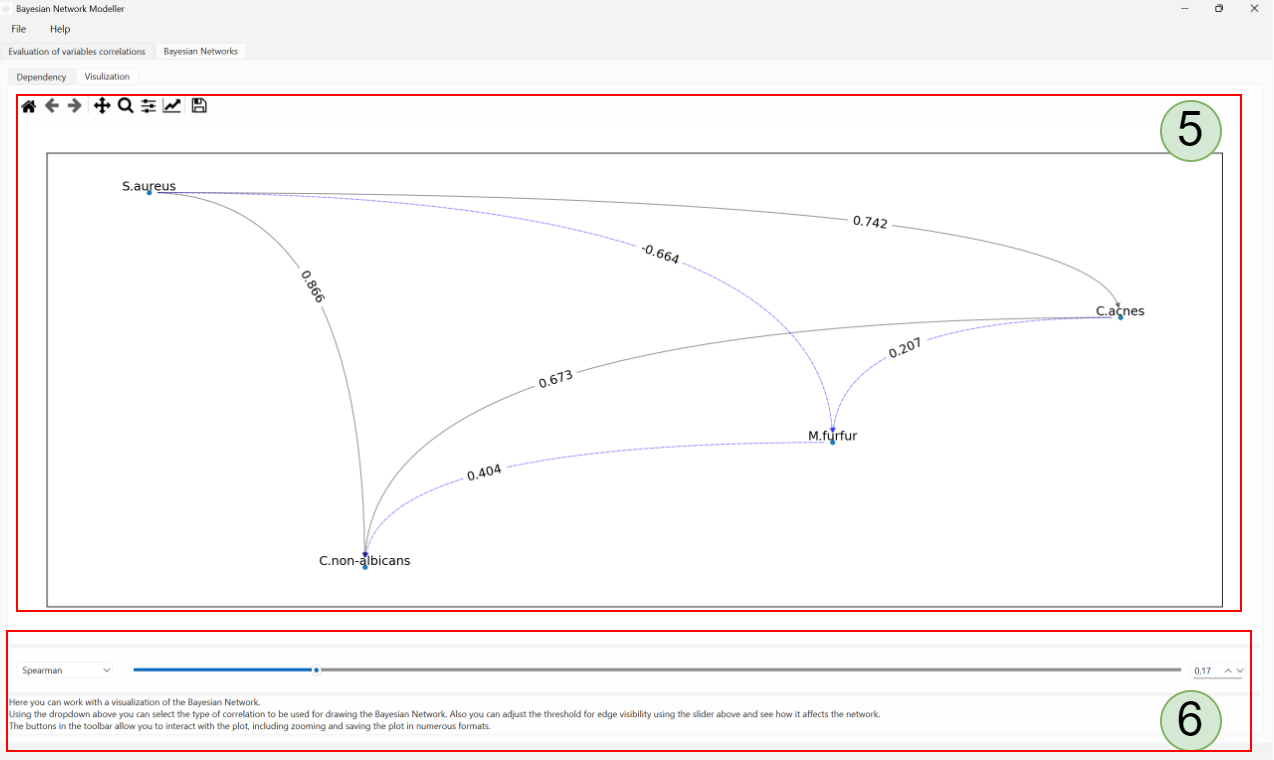Open the Help menu
Viewport: 1274px width, 760px height.
point(60,29)
